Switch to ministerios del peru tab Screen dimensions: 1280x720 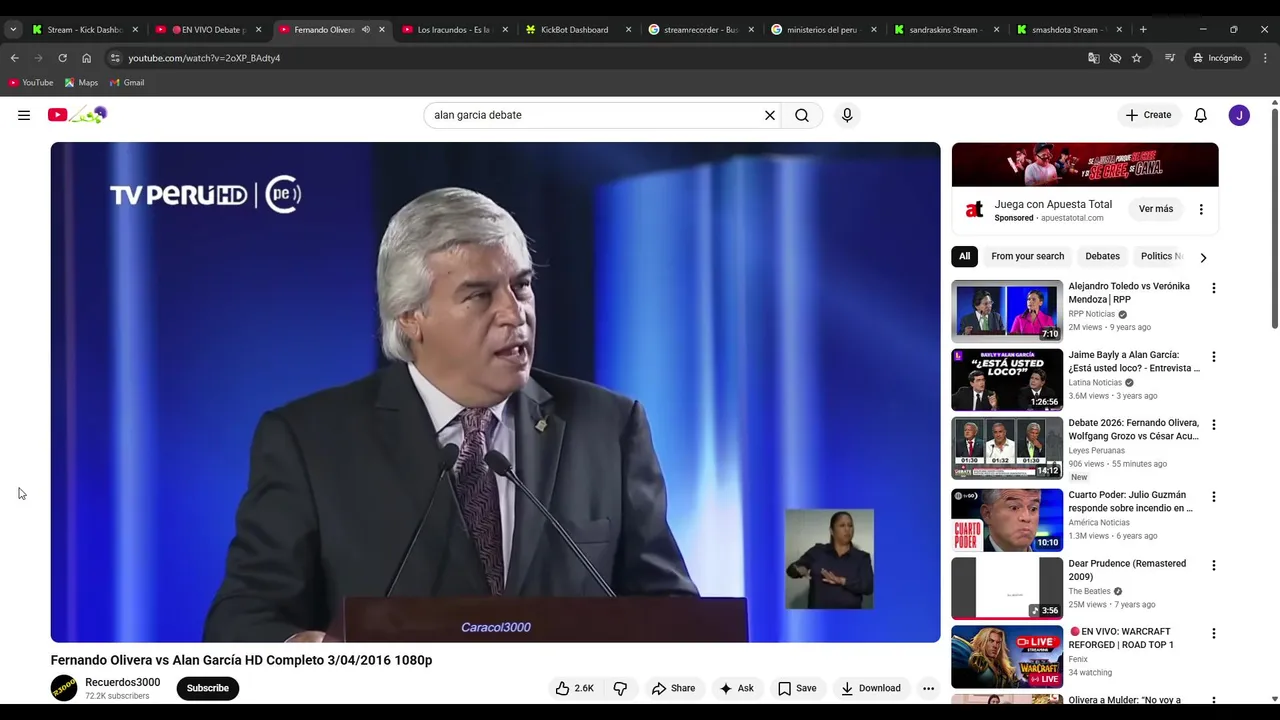(823, 30)
